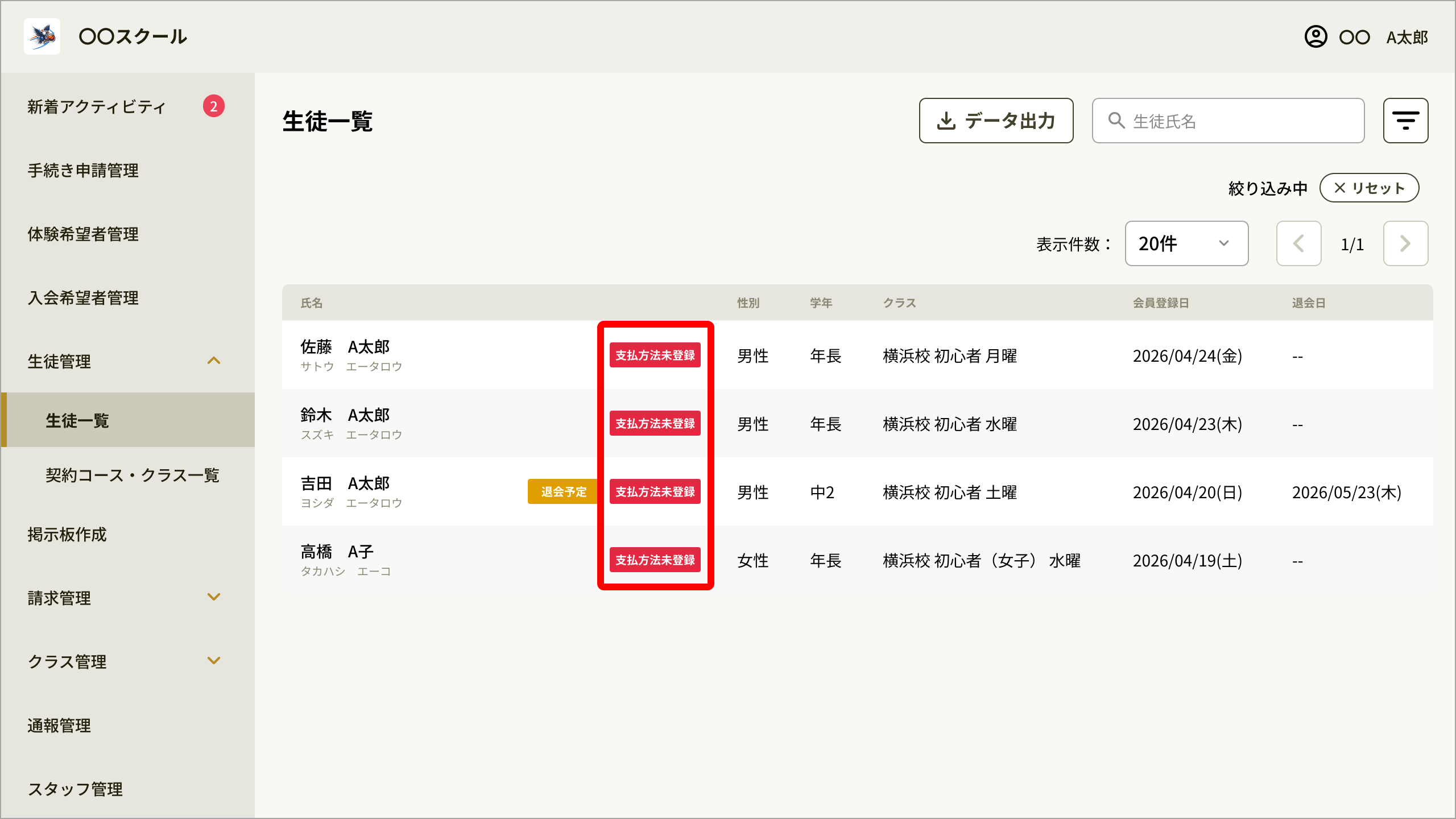Click the 退会日 column header
The height and width of the screenshot is (819, 1456).
click(1309, 303)
